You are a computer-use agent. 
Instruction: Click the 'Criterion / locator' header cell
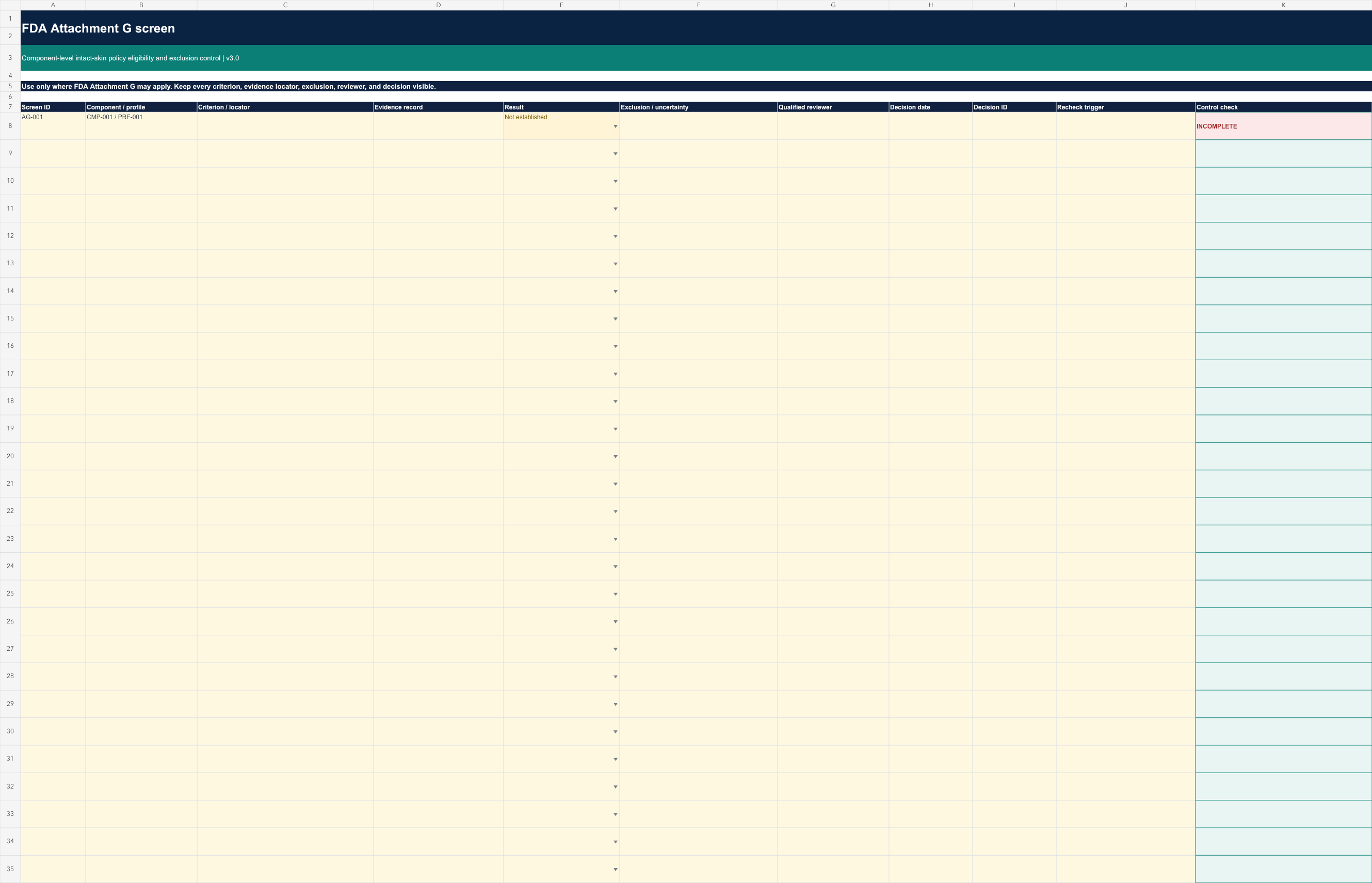[x=285, y=107]
